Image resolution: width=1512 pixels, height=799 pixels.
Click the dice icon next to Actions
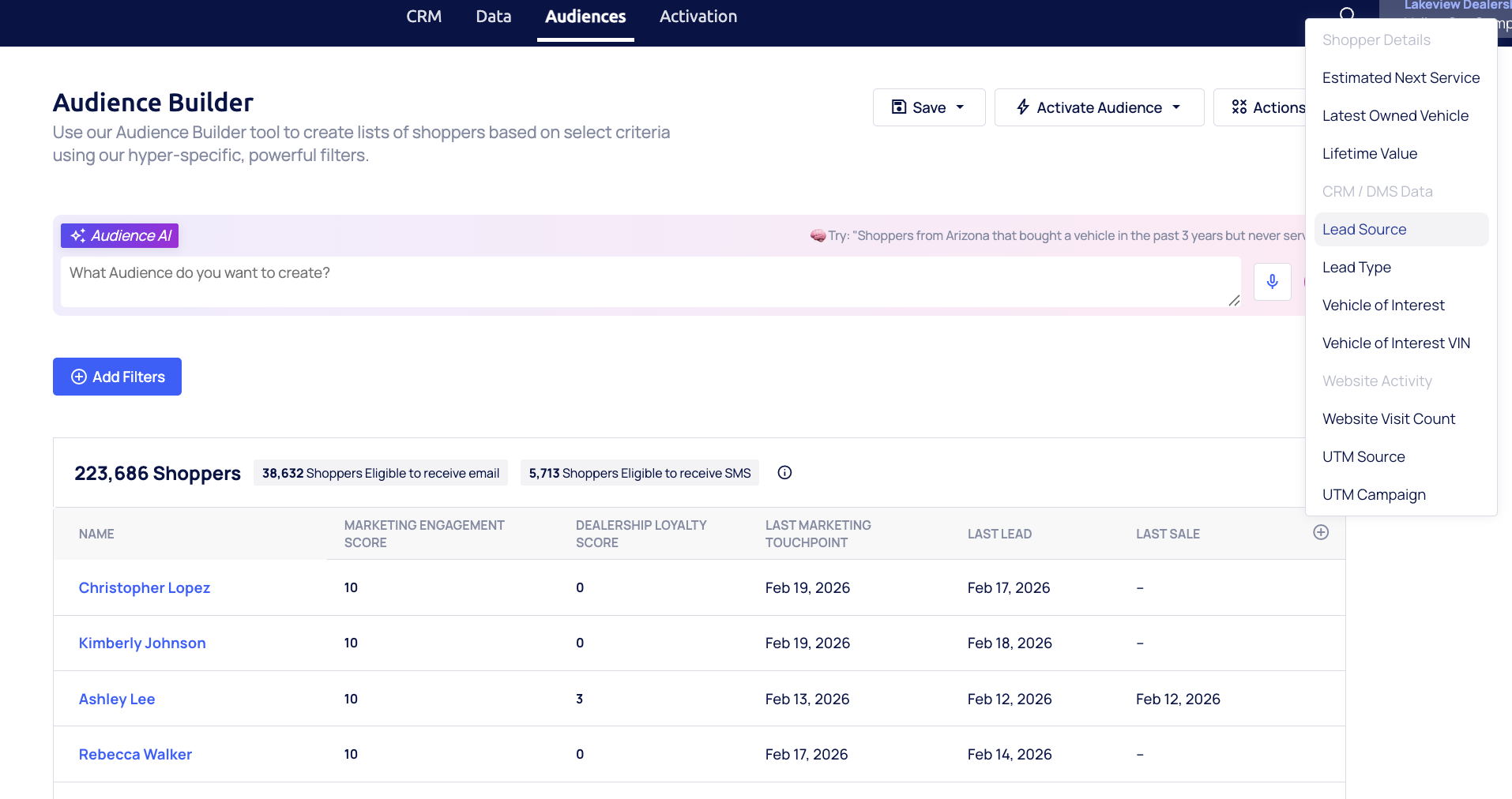click(x=1240, y=107)
